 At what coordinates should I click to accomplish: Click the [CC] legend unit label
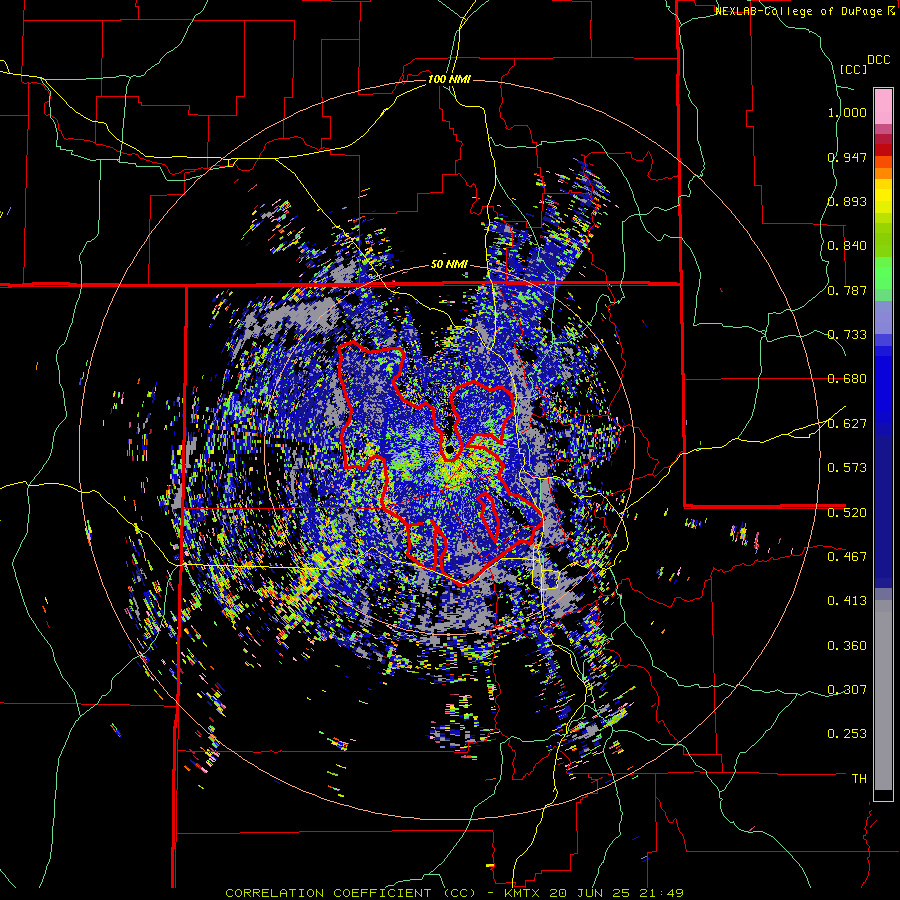[x=853, y=69]
